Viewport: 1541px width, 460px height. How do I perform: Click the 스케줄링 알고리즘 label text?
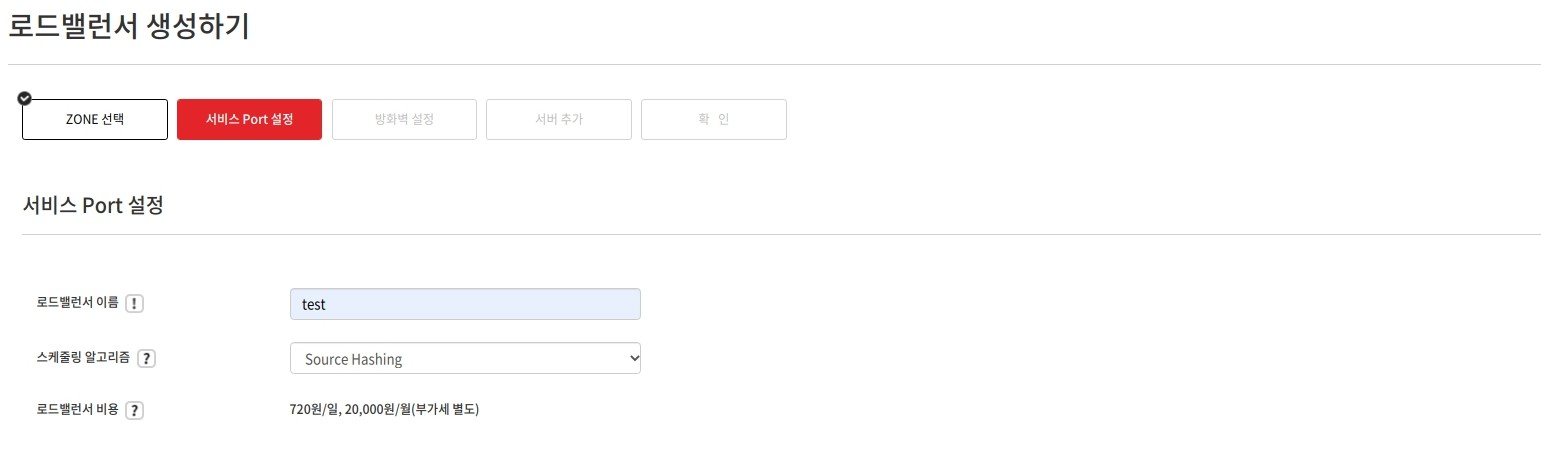(83, 357)
